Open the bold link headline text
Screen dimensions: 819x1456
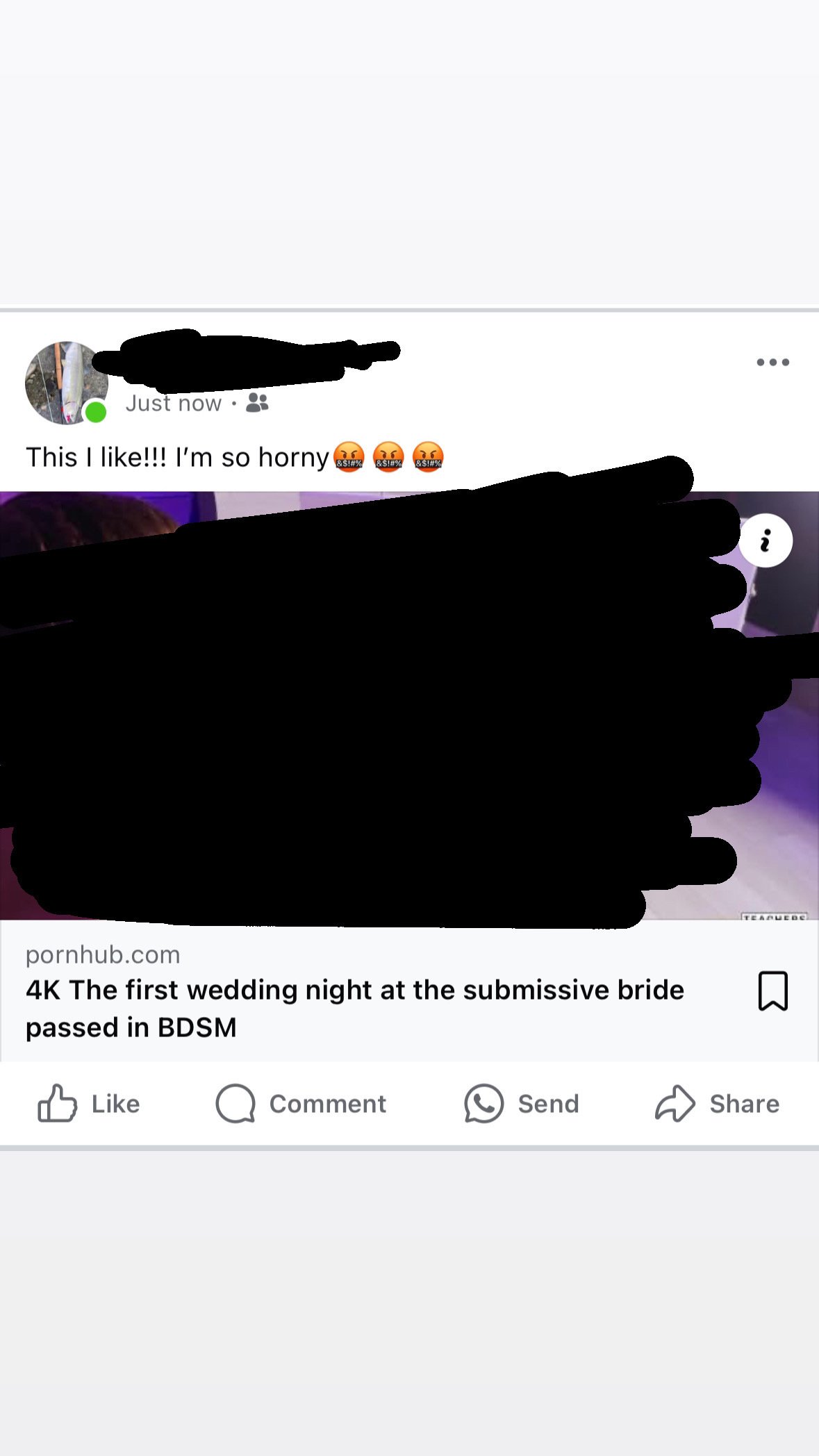tap(355, 1008)
